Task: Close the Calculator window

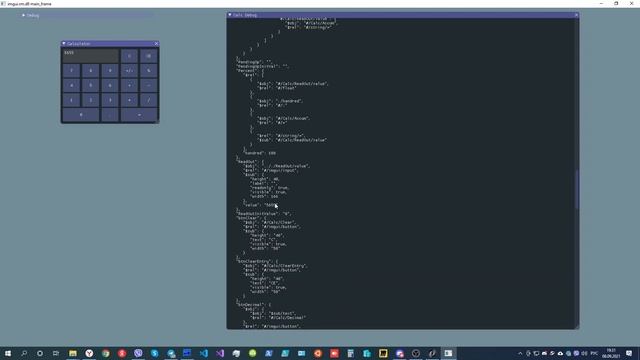Action: [156, 43]
